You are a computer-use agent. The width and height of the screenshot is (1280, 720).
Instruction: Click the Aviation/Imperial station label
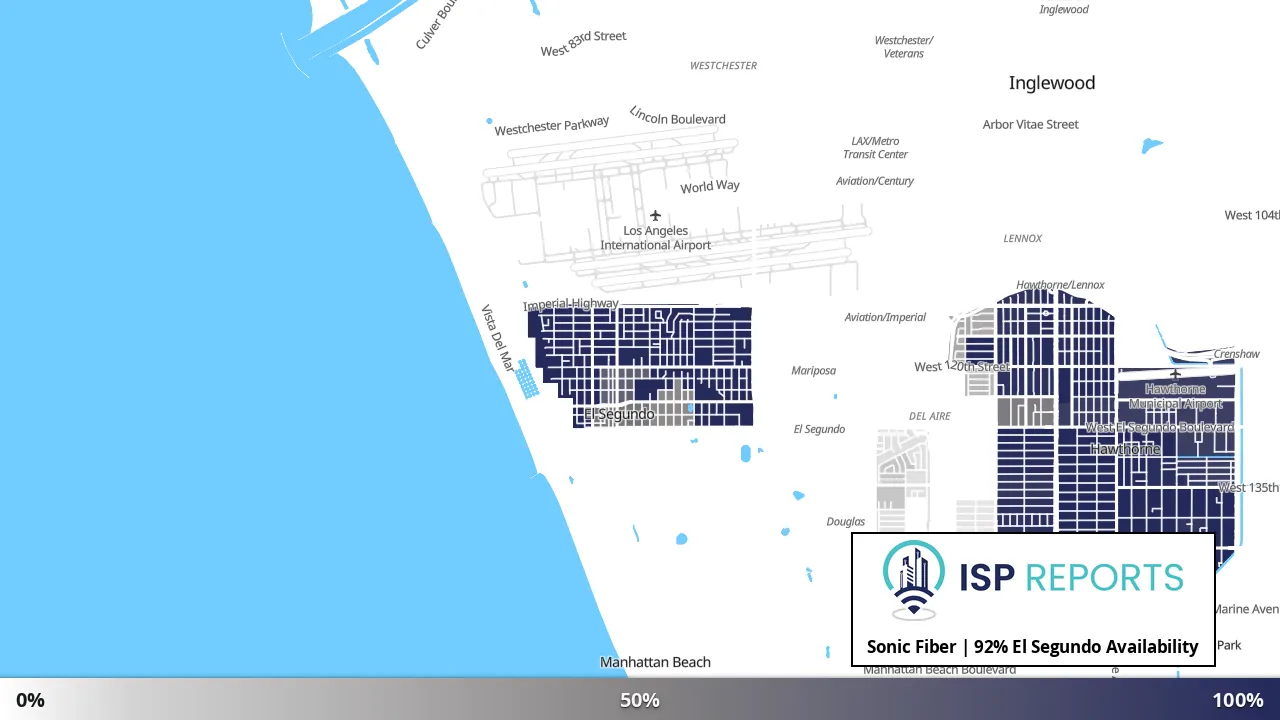[885, 317]
